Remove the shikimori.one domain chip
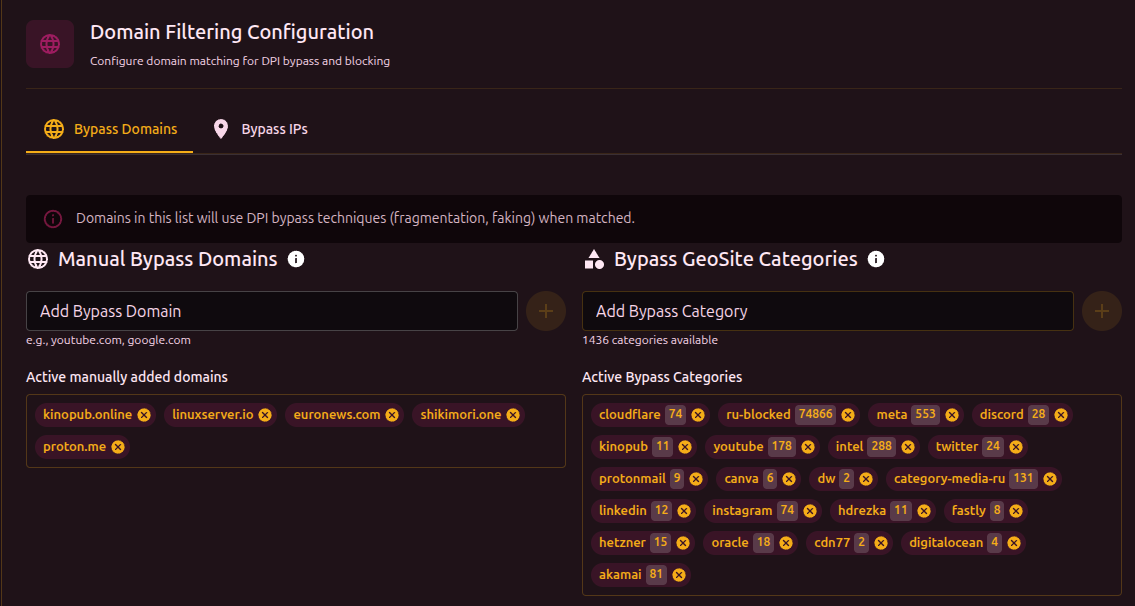1135x606 pixels. click(513, 415)
